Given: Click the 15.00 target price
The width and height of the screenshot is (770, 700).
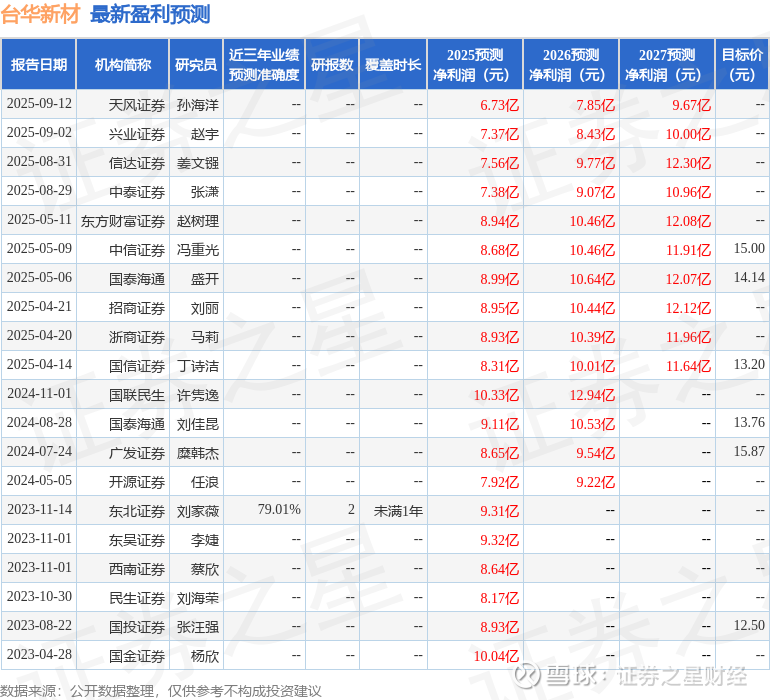Looking at the screenshot, I should pos(749,249).
